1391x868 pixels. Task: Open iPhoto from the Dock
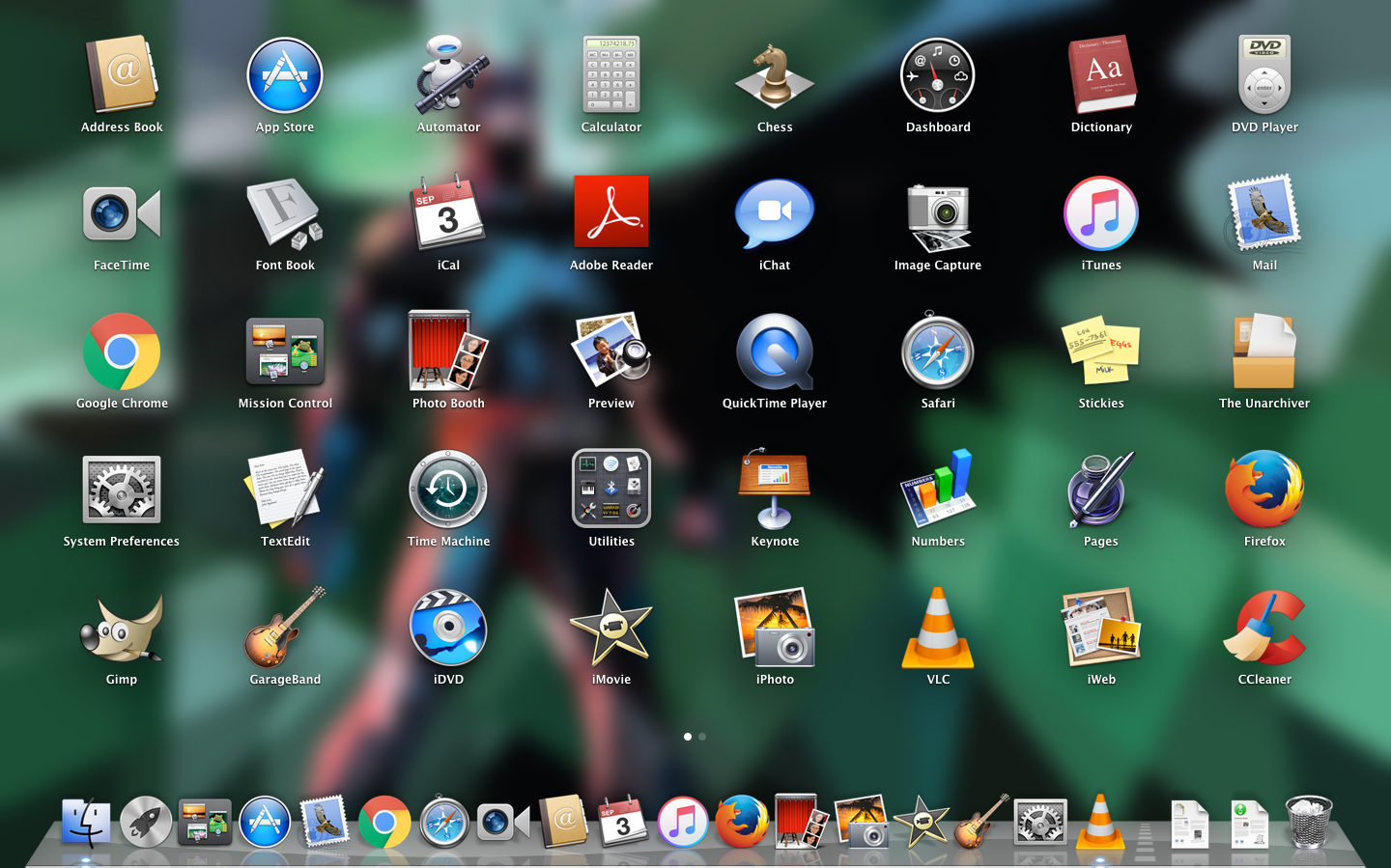pyautogui.click(x=862, y=821)
